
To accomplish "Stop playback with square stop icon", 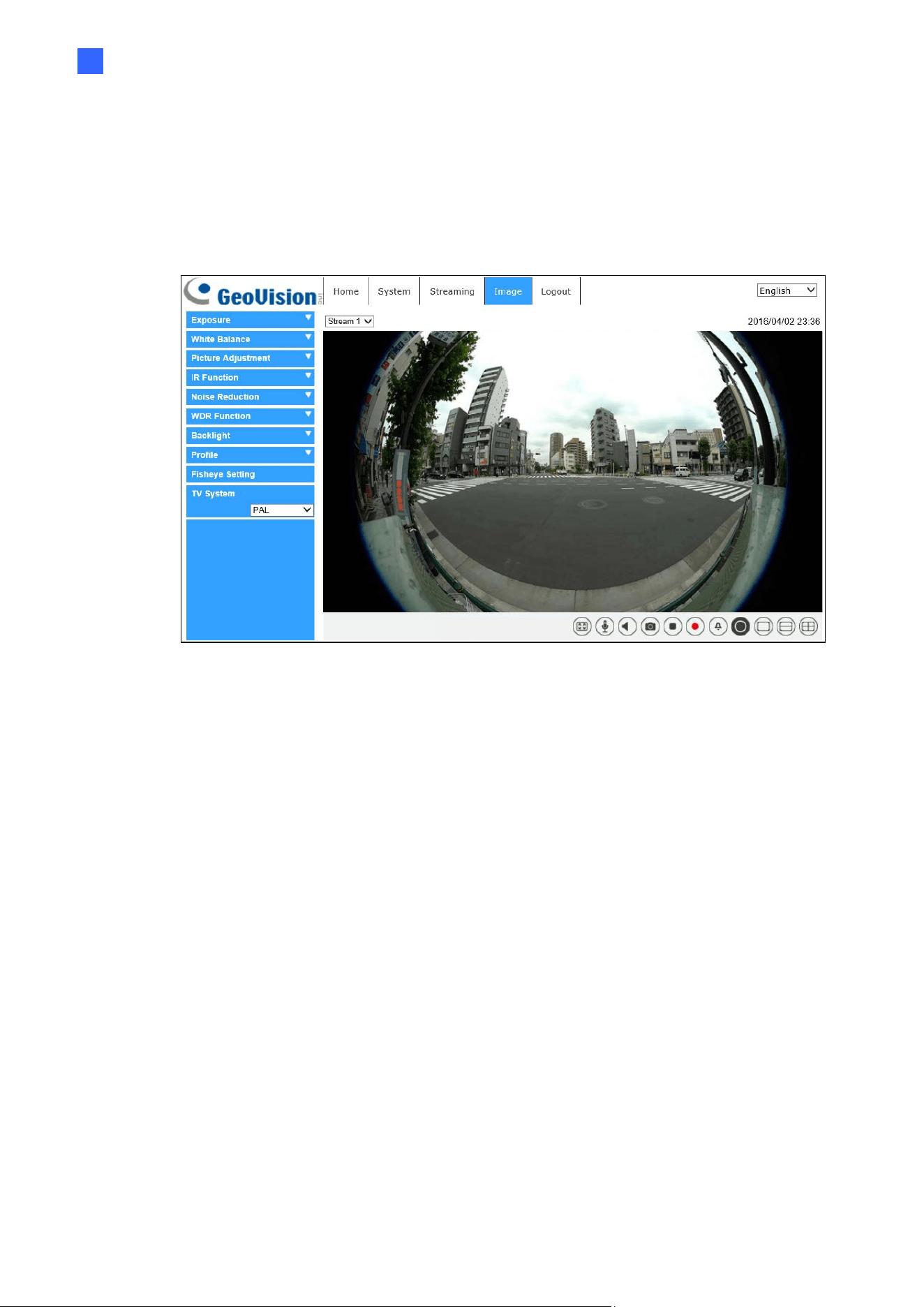I will tap(673, 626).
